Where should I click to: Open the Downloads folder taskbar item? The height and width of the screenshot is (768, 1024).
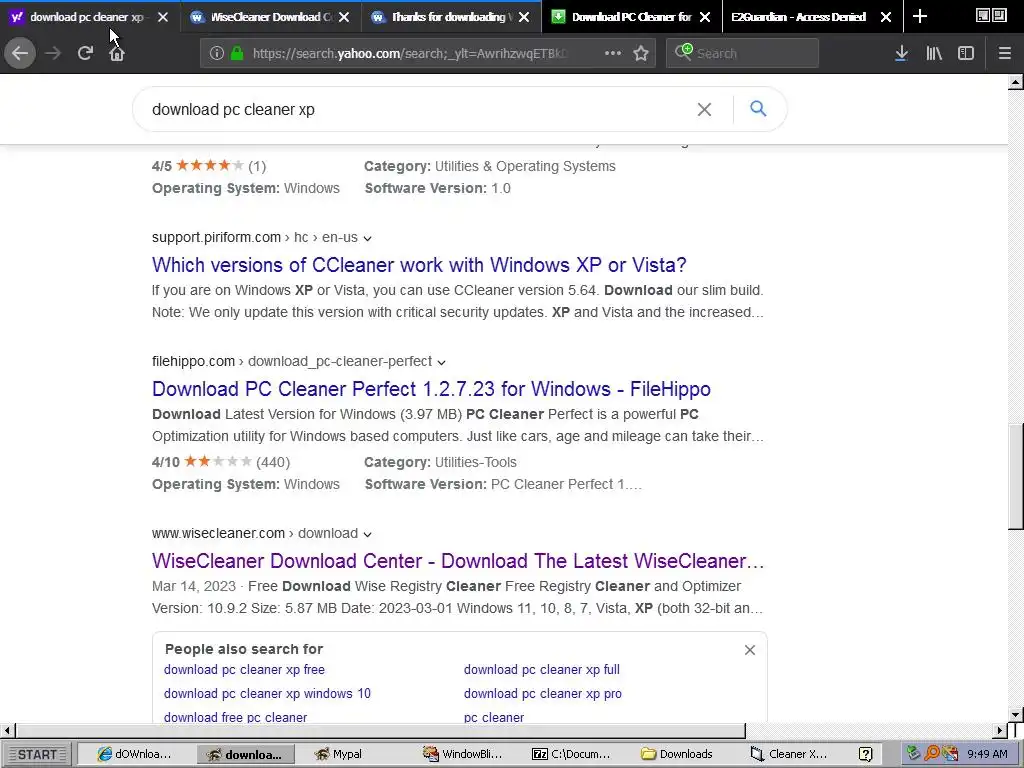[677, 754]
